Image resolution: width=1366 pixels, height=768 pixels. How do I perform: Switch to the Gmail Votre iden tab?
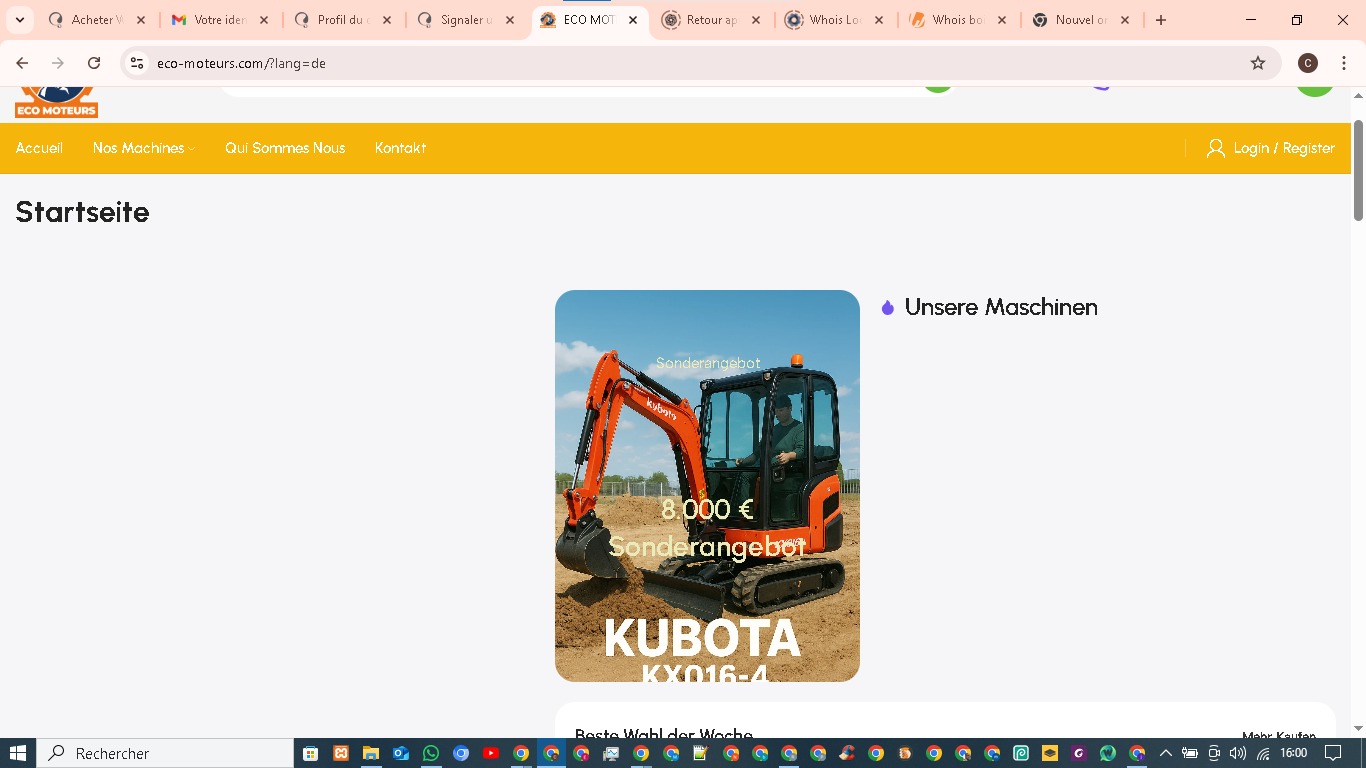220,20
